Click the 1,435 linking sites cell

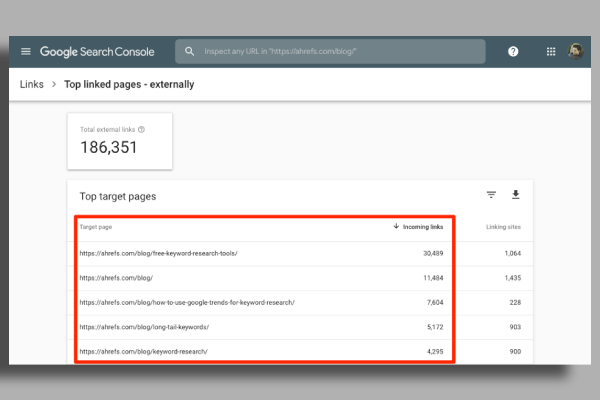coord(513,278)
